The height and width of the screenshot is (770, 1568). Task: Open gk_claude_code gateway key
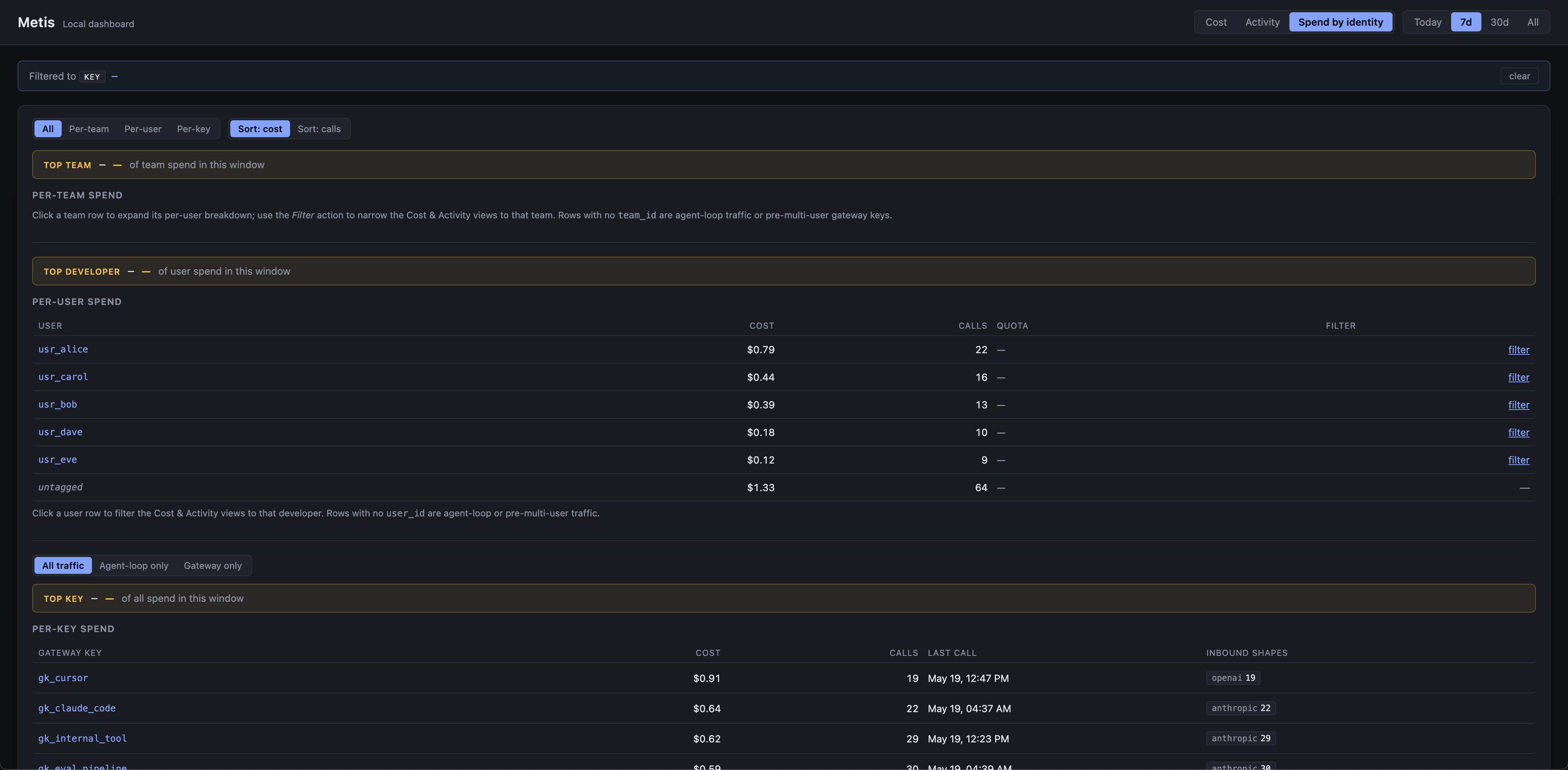pyautogui.click(x=77, y=709)
